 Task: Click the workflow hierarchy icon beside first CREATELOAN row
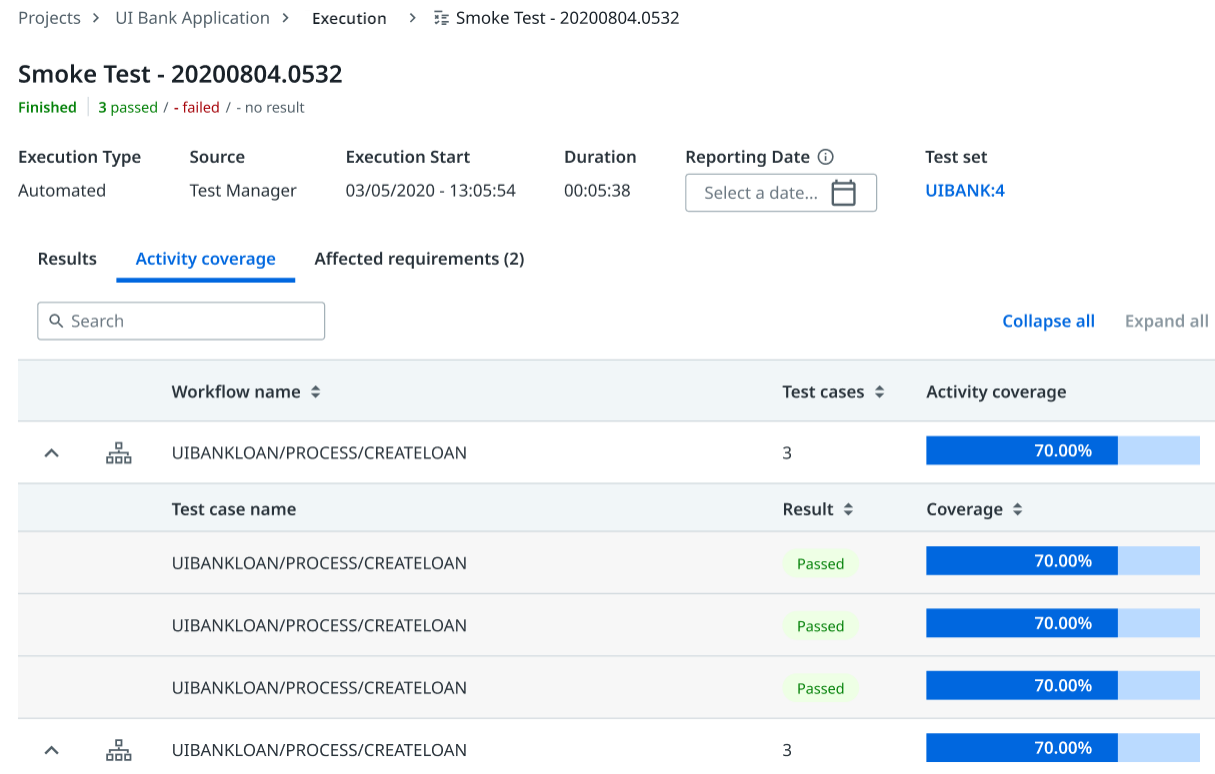click(x=118, y=452)
